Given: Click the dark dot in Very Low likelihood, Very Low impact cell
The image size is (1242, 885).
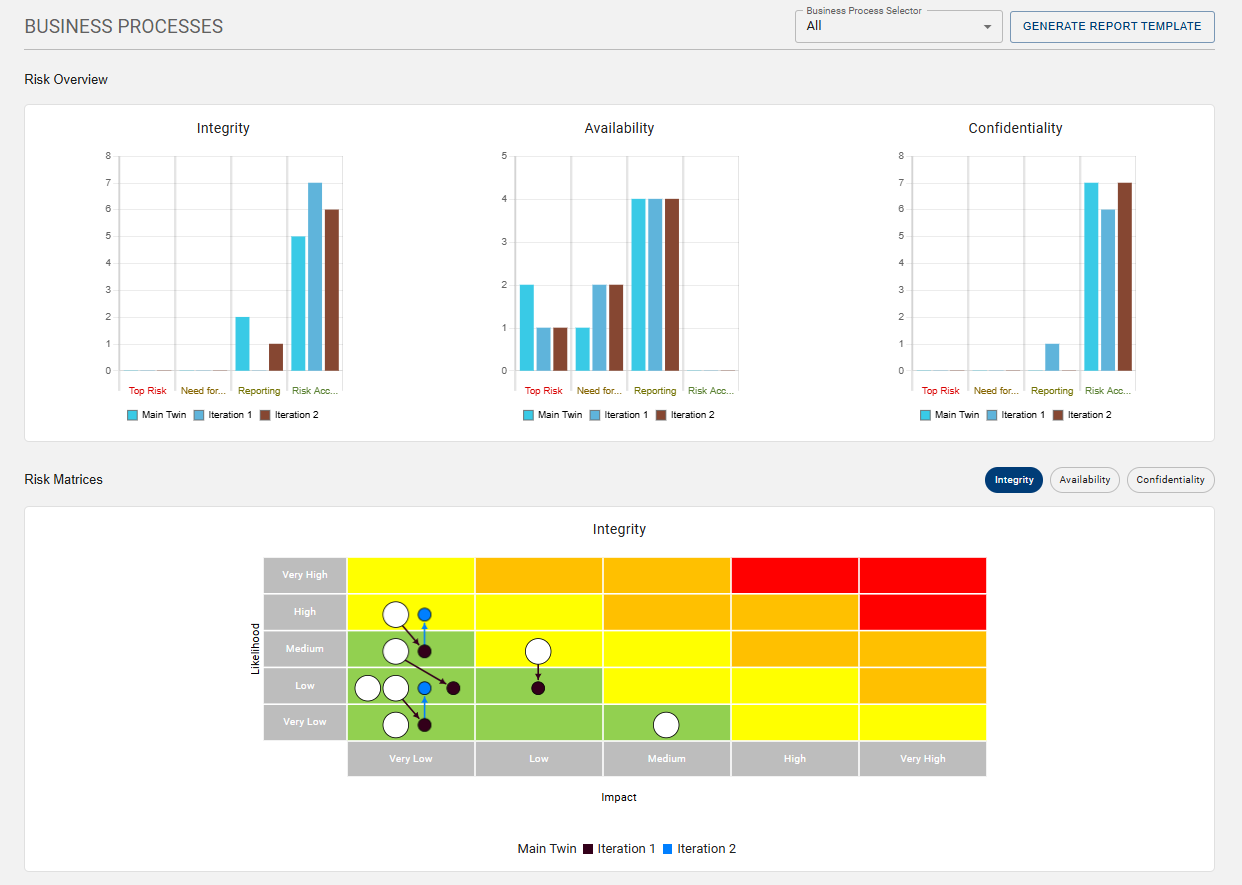Looking at the screenshot, I should pyautogui.click(x=424, y=725).
